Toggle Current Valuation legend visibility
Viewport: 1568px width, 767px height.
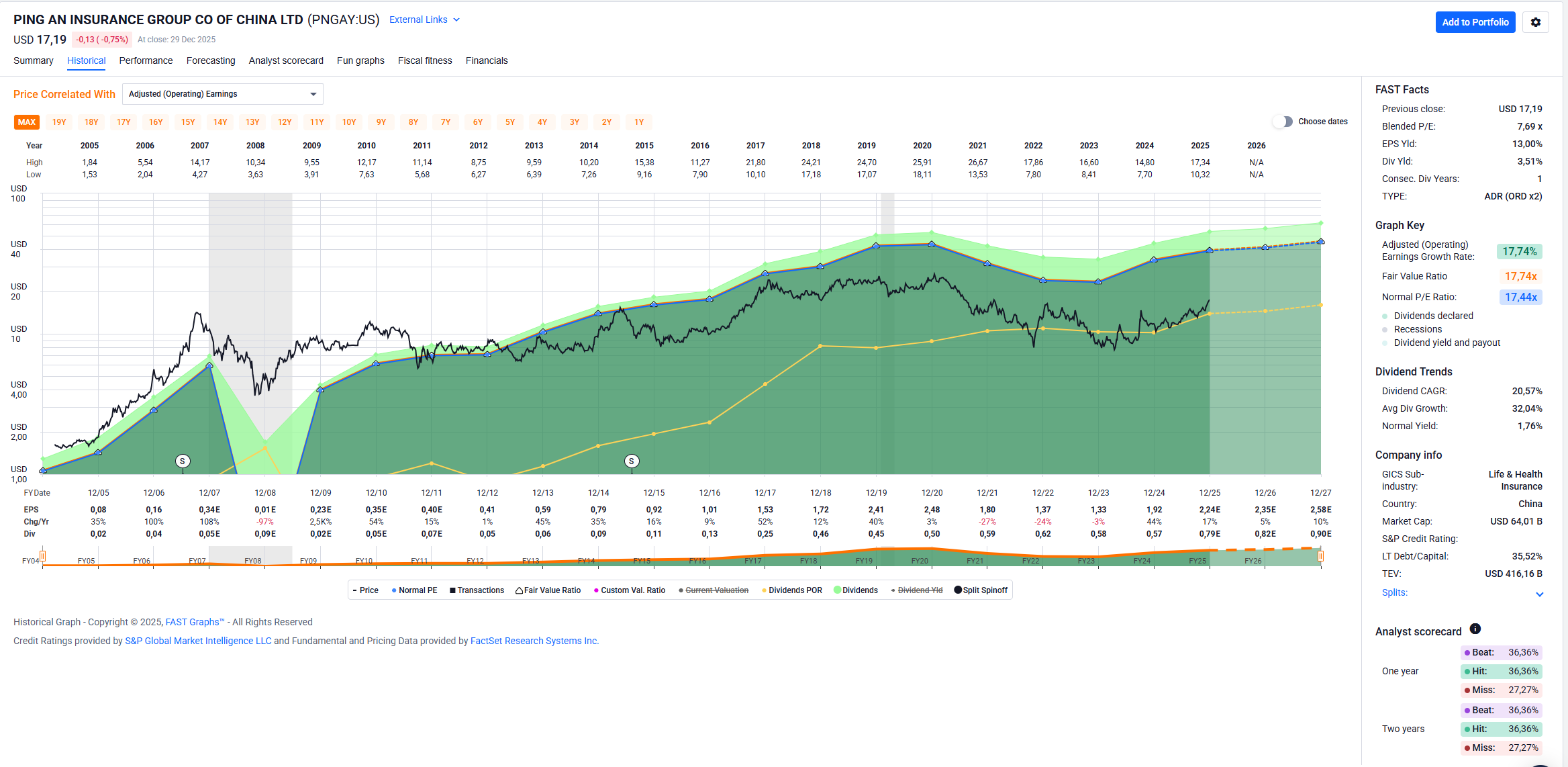point(716,590)
